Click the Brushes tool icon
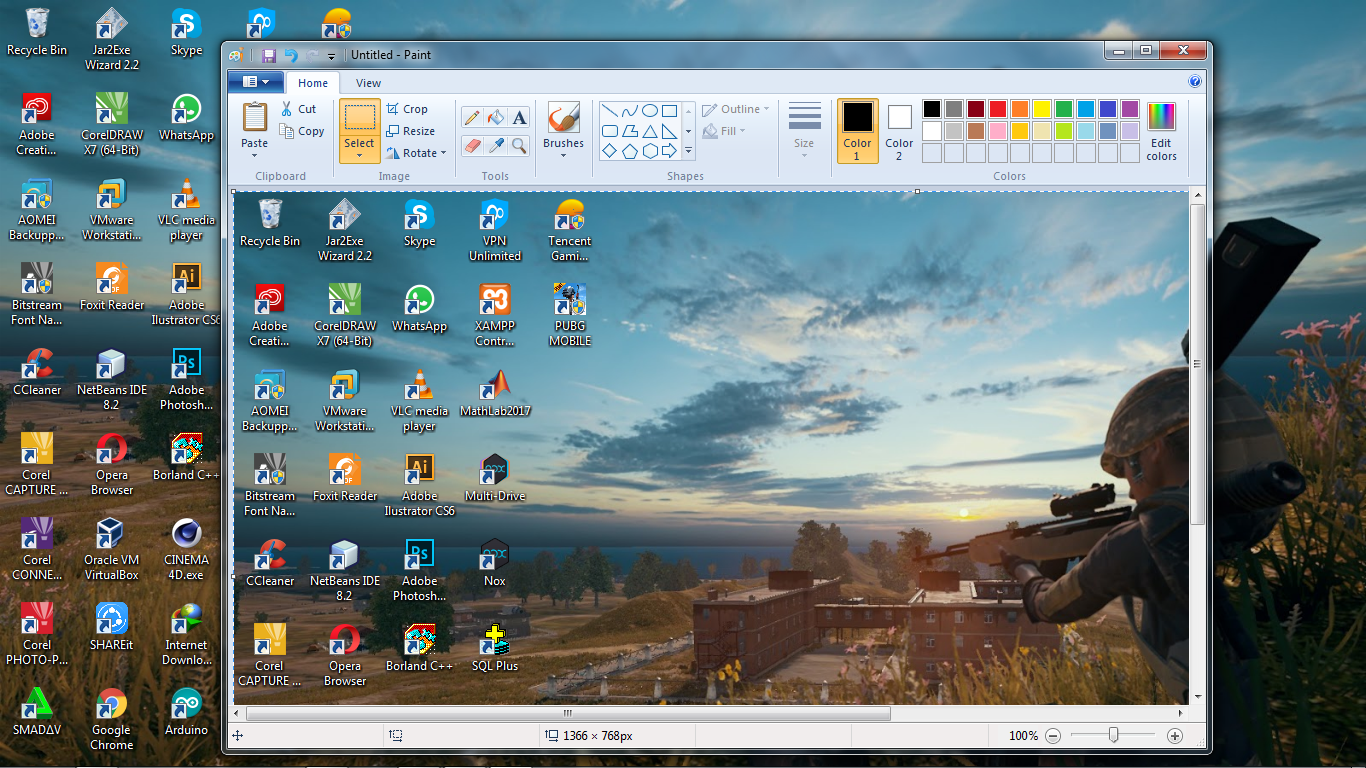 coord(563,117)
